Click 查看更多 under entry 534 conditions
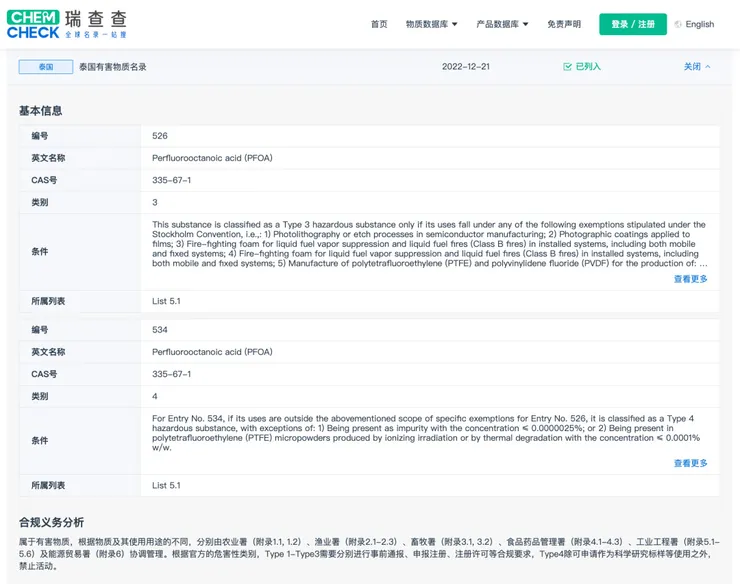 point(690,463)
